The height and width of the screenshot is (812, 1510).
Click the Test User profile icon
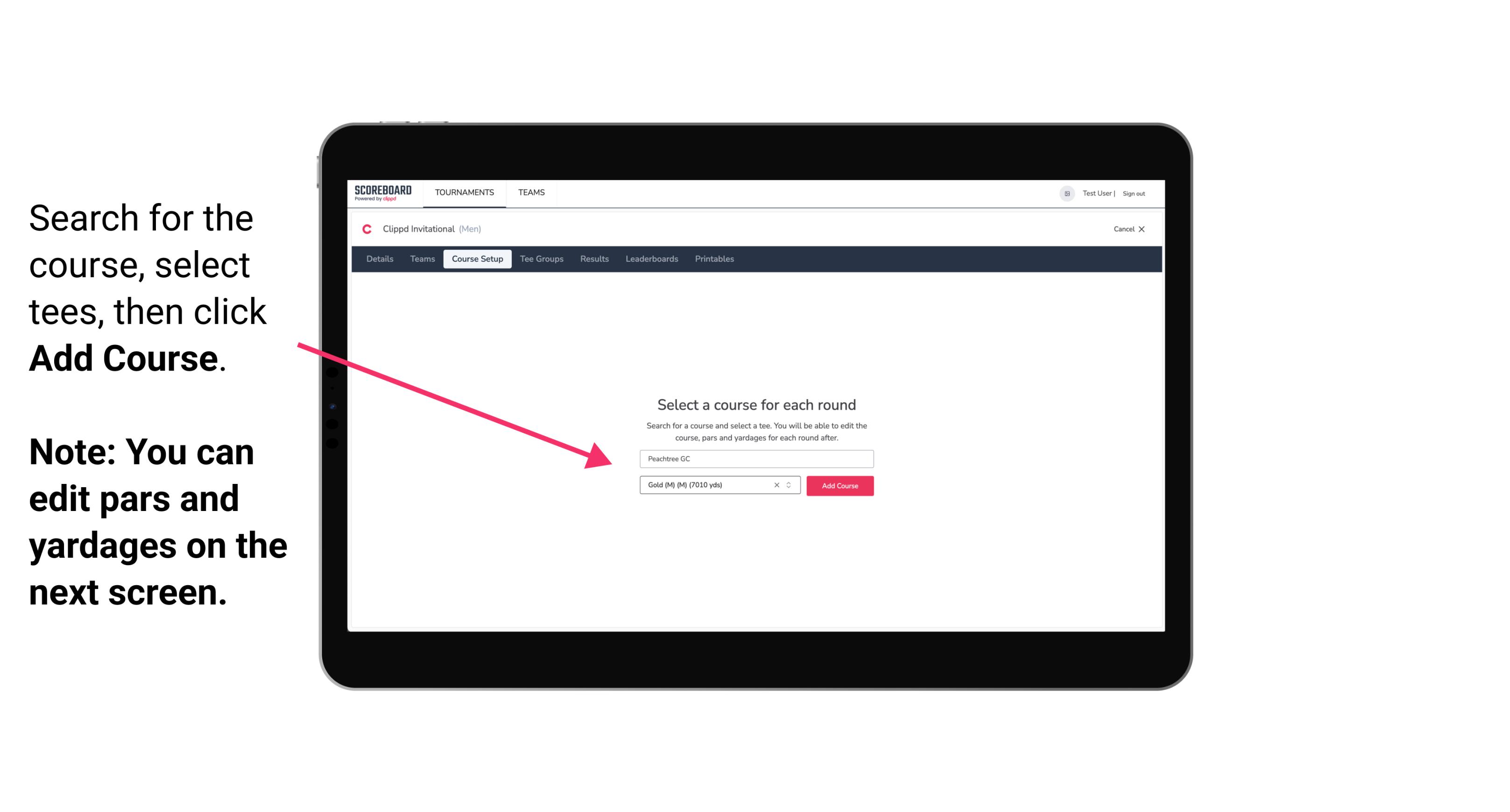point(1064,193)
